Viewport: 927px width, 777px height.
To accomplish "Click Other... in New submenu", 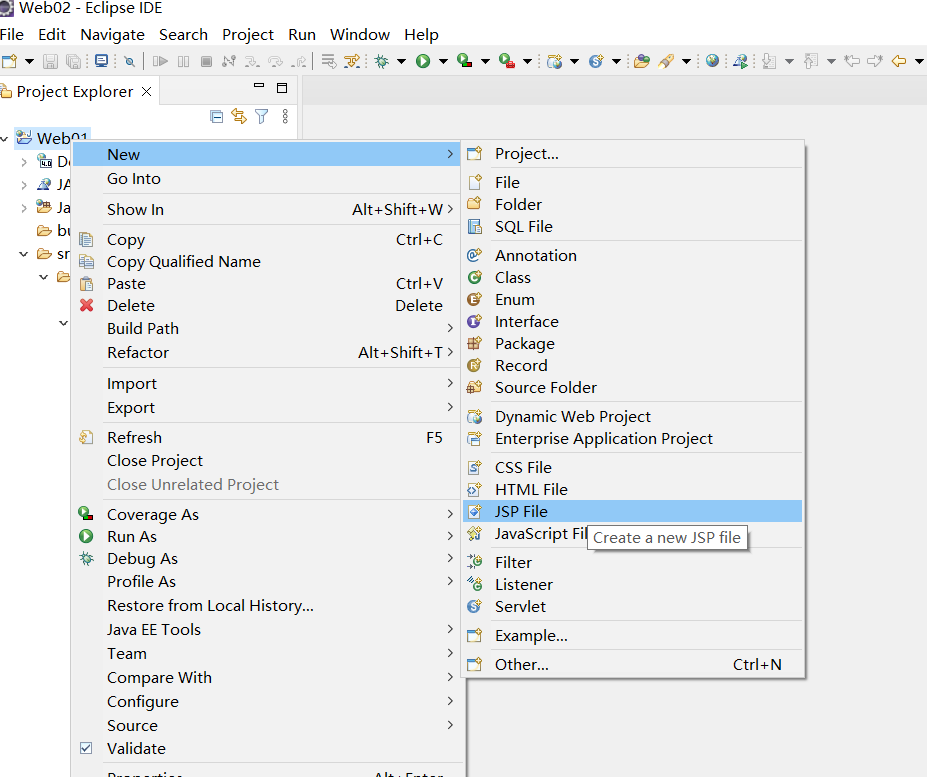I will (633, 664).
